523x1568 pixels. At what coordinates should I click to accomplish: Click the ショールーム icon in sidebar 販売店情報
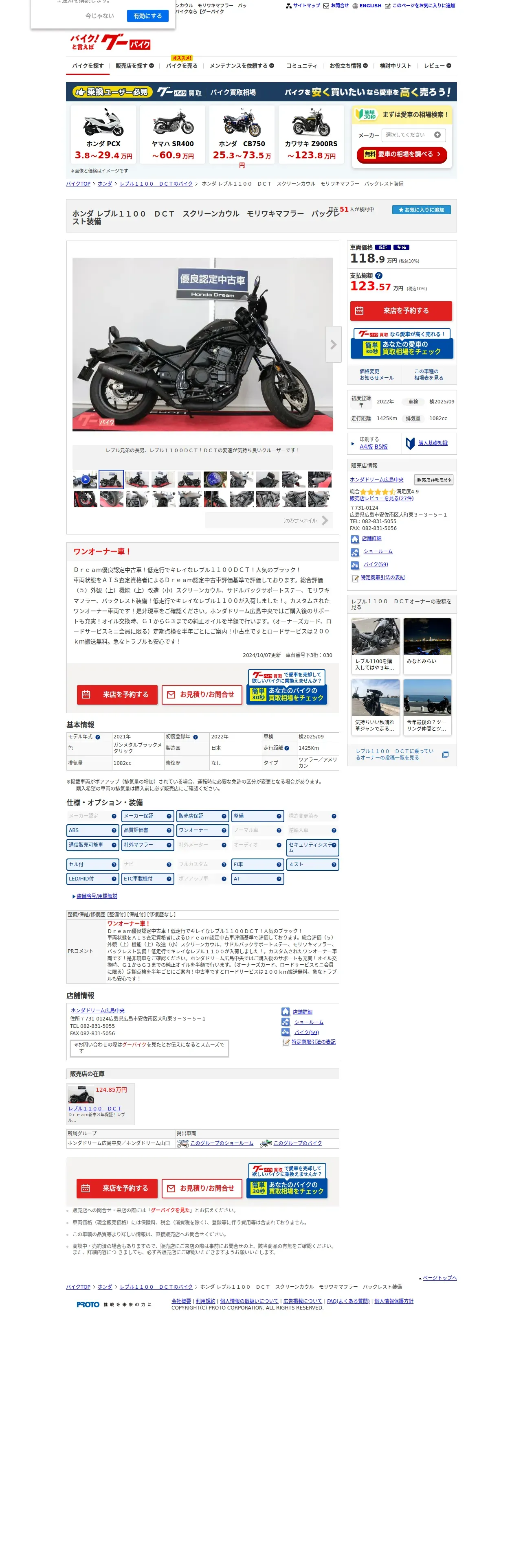click(354, 552)
